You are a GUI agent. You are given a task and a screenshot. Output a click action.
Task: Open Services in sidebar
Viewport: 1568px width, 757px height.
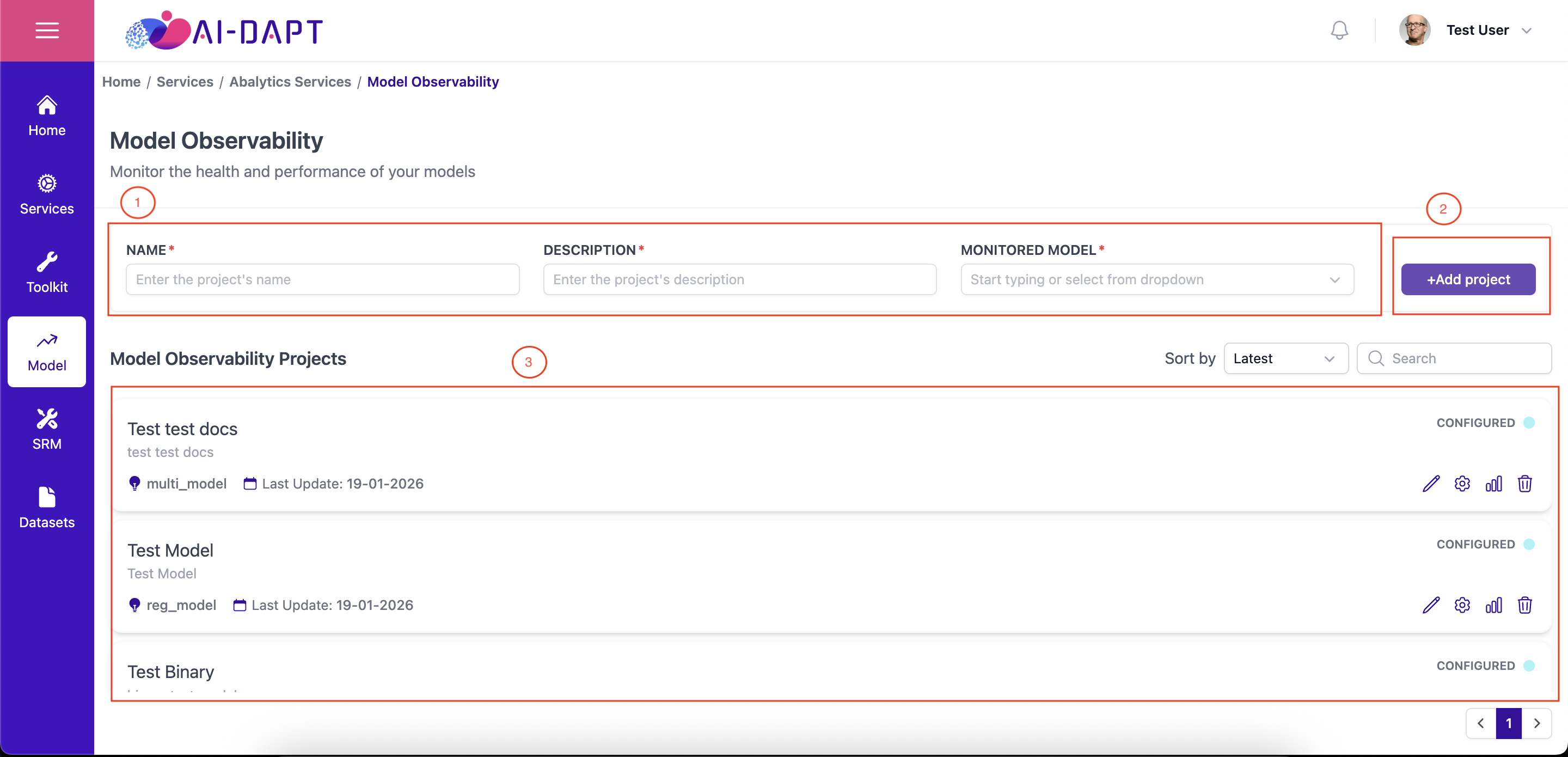tap(47, 195)
